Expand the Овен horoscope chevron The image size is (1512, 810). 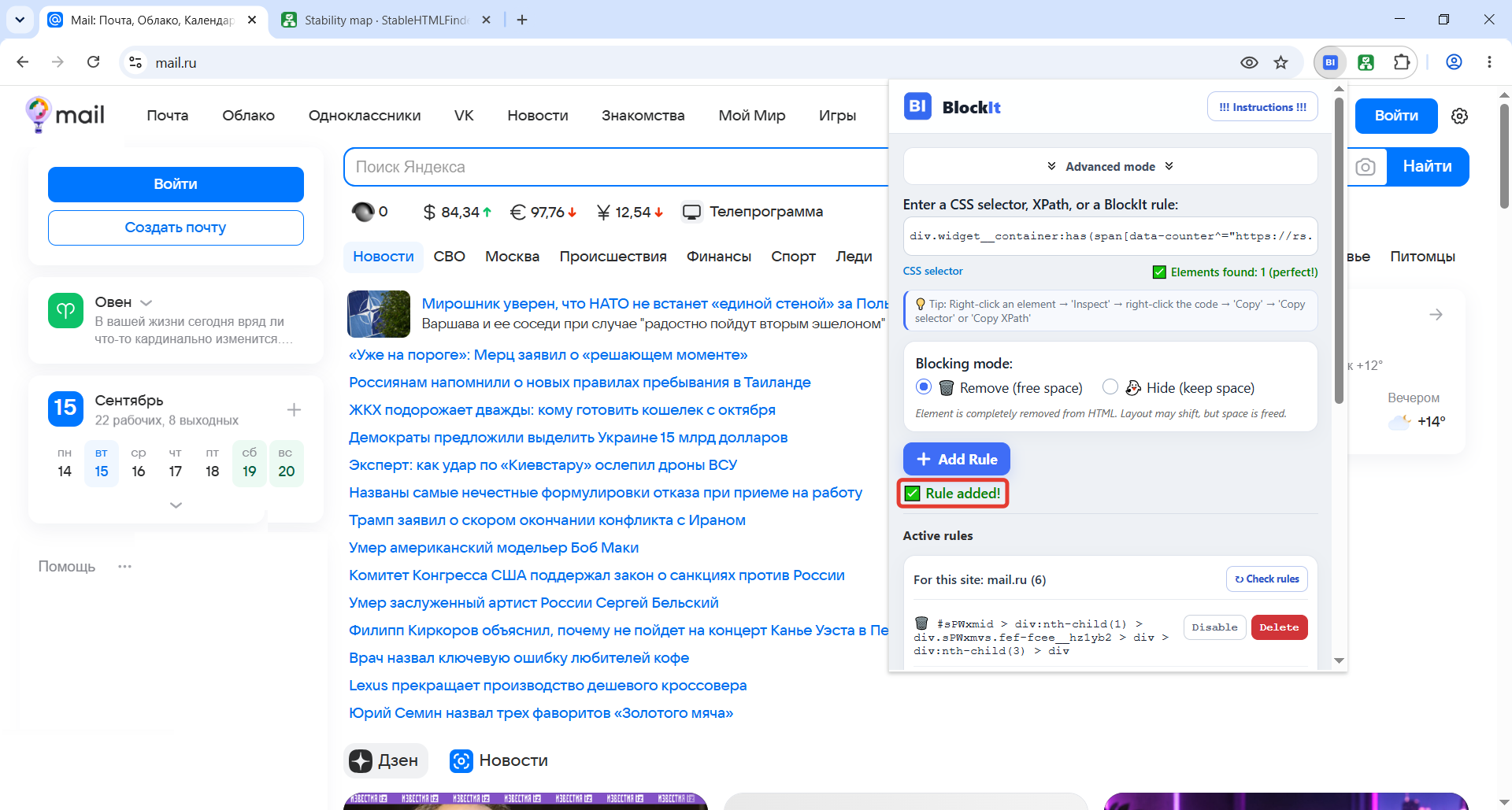(146, 303)
